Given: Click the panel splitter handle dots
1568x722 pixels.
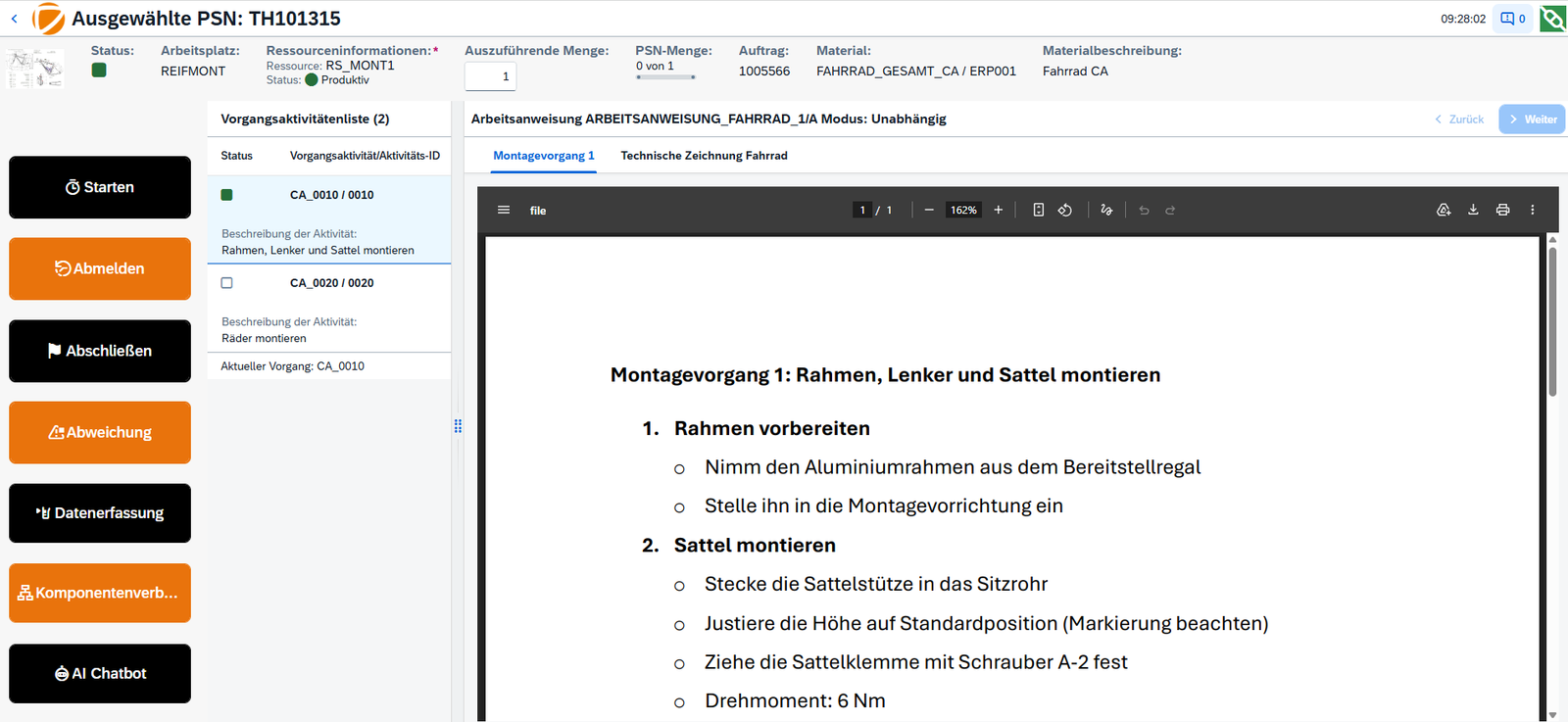Looking at the screenshot, I should 458,426.
